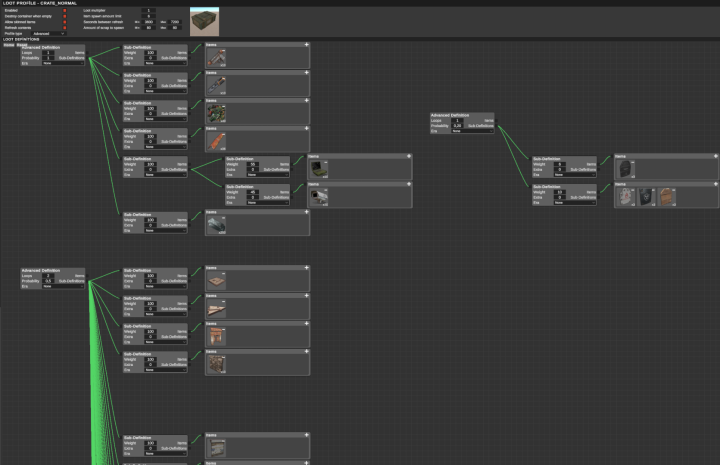Select the pistol item in the first Items panel

point(216,58)
